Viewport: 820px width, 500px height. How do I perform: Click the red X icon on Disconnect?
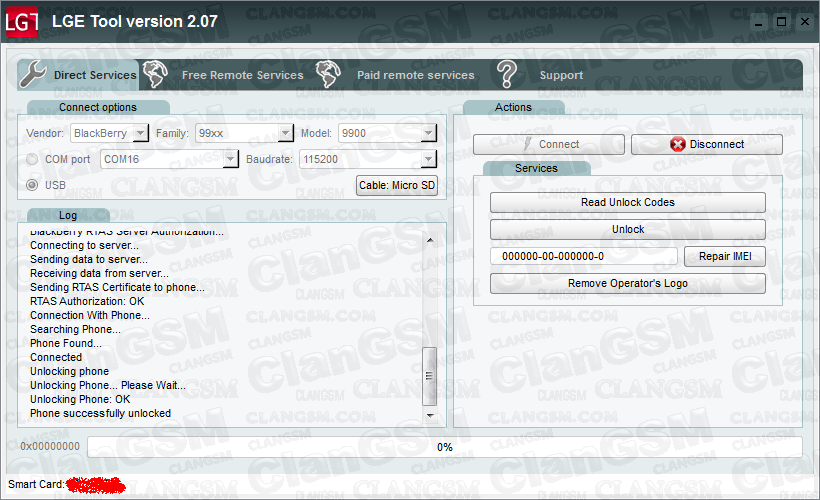(678, 144)
